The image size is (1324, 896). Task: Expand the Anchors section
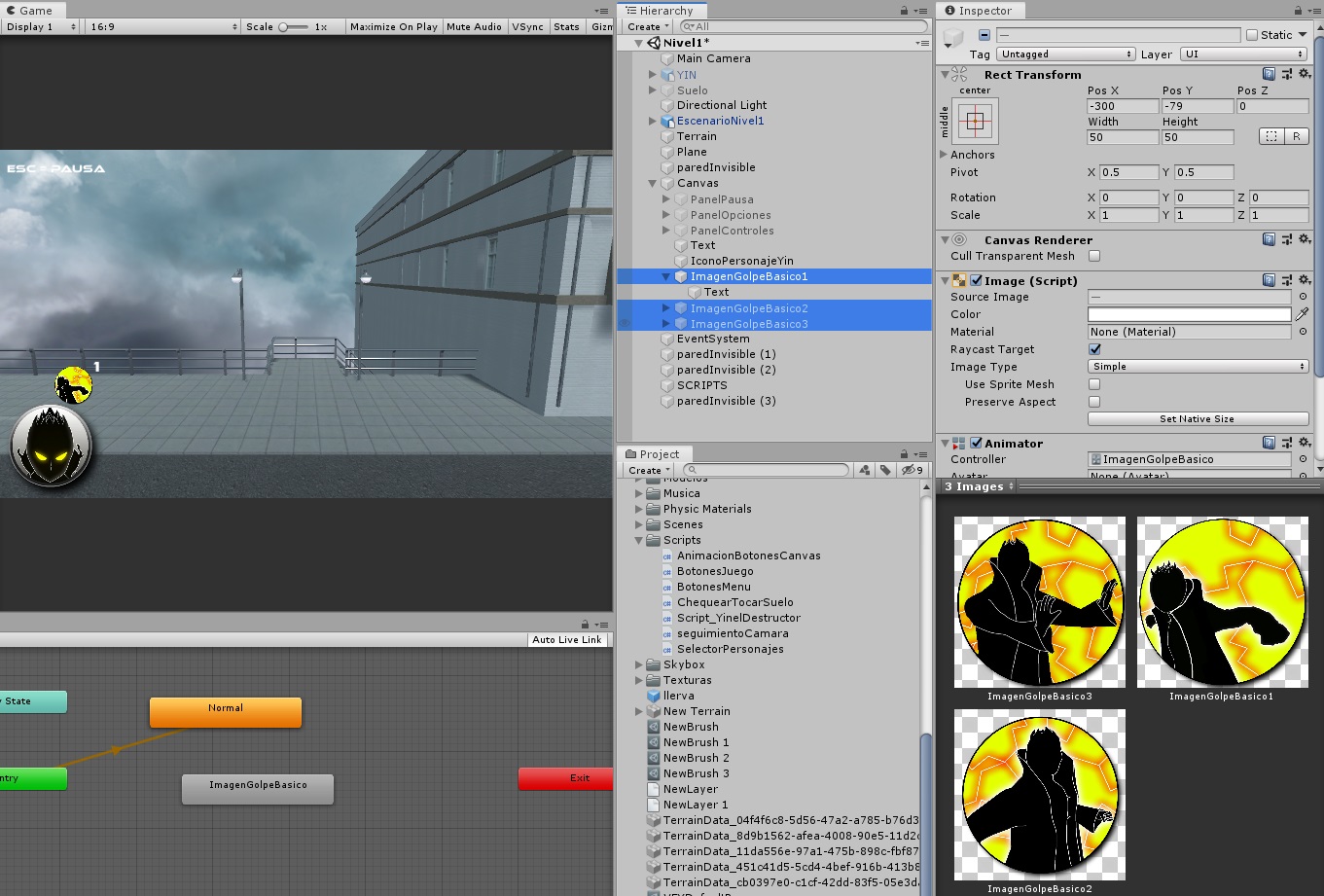(944, 155)
